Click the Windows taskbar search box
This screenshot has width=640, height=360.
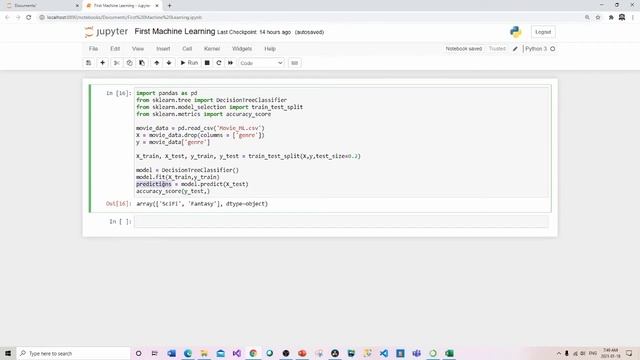pyautogui.click(x=73, y=353)
